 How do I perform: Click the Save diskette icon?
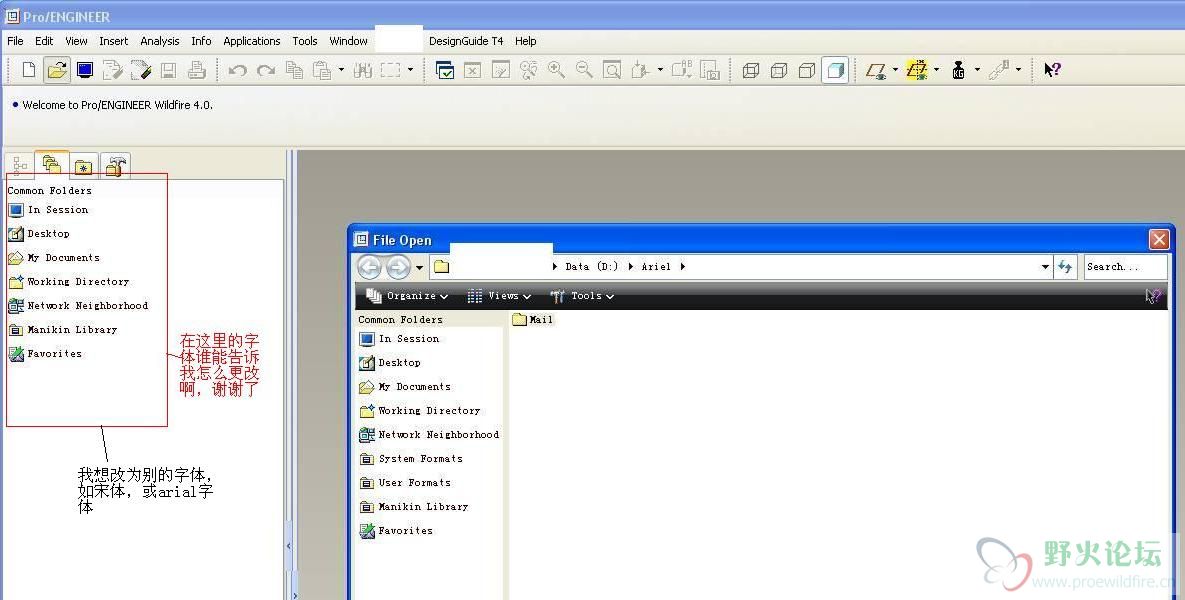coord(169,70)
